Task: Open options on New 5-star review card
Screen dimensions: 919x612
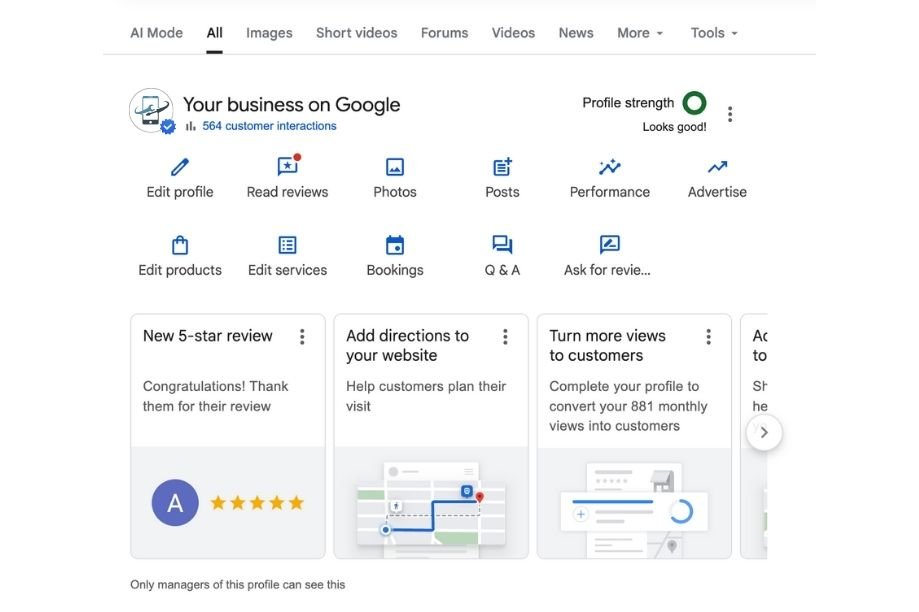Action: (302, 336)
